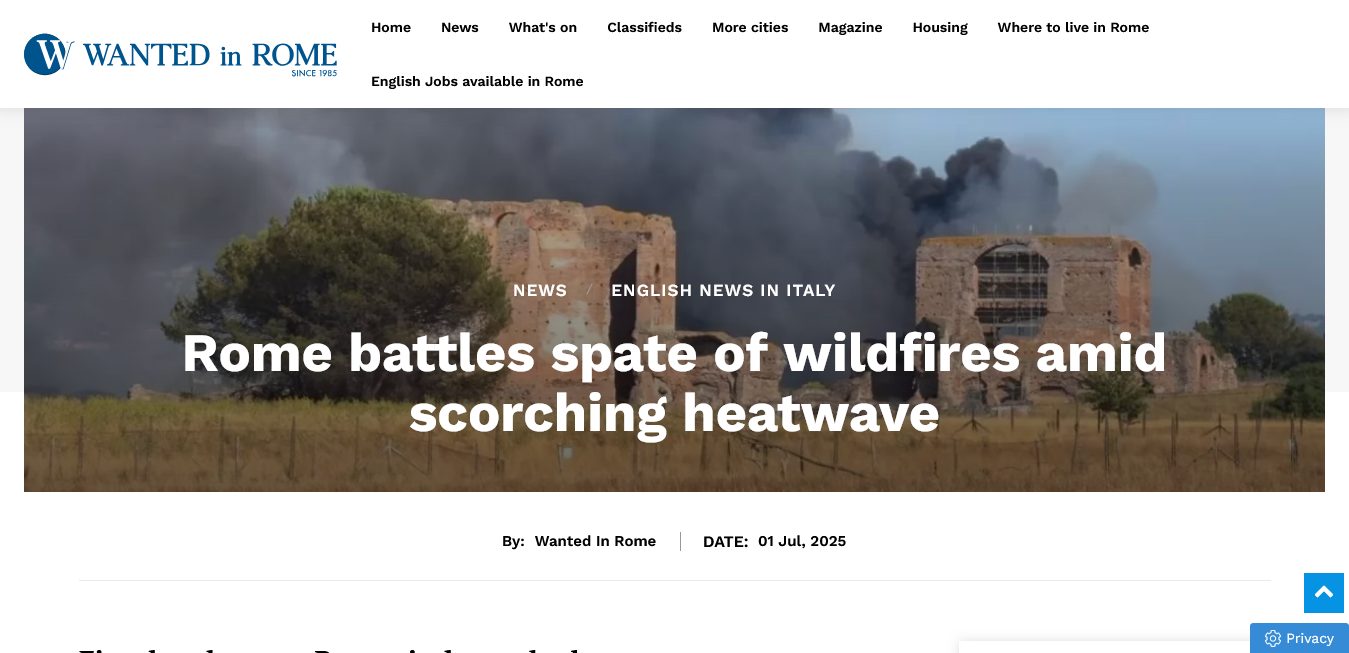Viewport: 1349px width, 653px height.
Task: Select More cities in navigation
Action: tap(750, 27)
